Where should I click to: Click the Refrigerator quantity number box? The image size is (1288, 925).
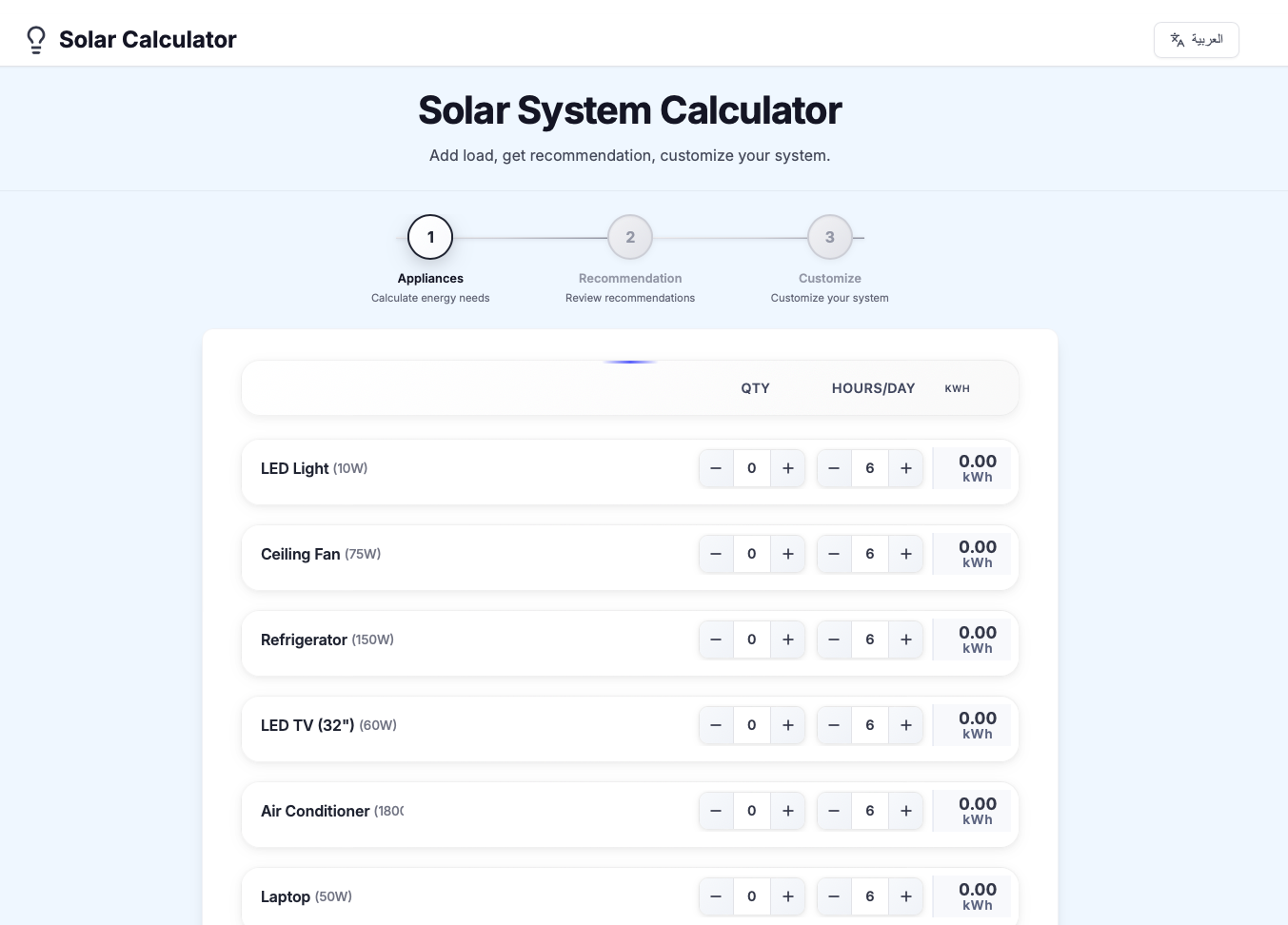tap(751, 640)
